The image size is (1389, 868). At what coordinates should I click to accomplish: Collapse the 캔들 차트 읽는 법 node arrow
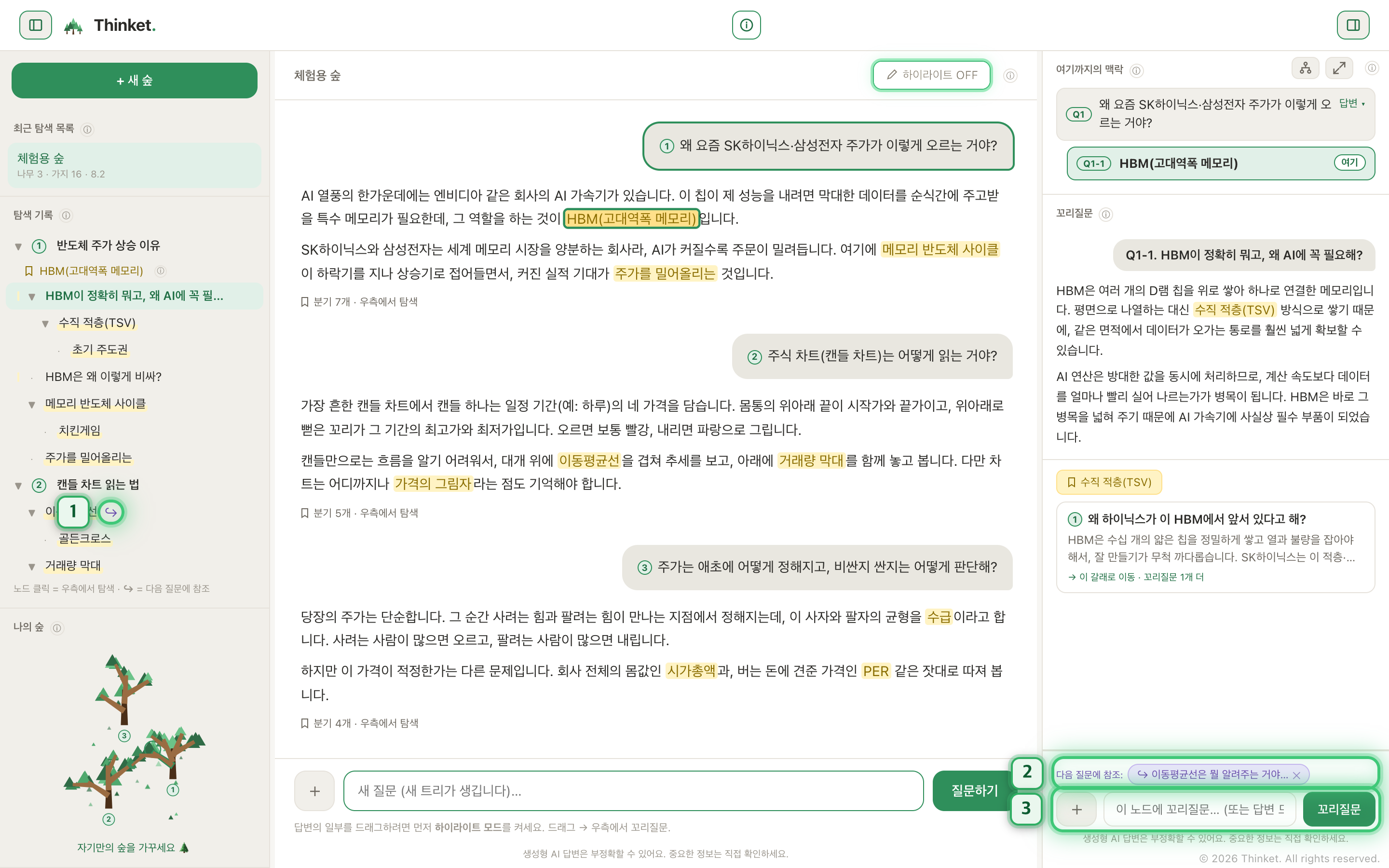(x=18, y=486)
